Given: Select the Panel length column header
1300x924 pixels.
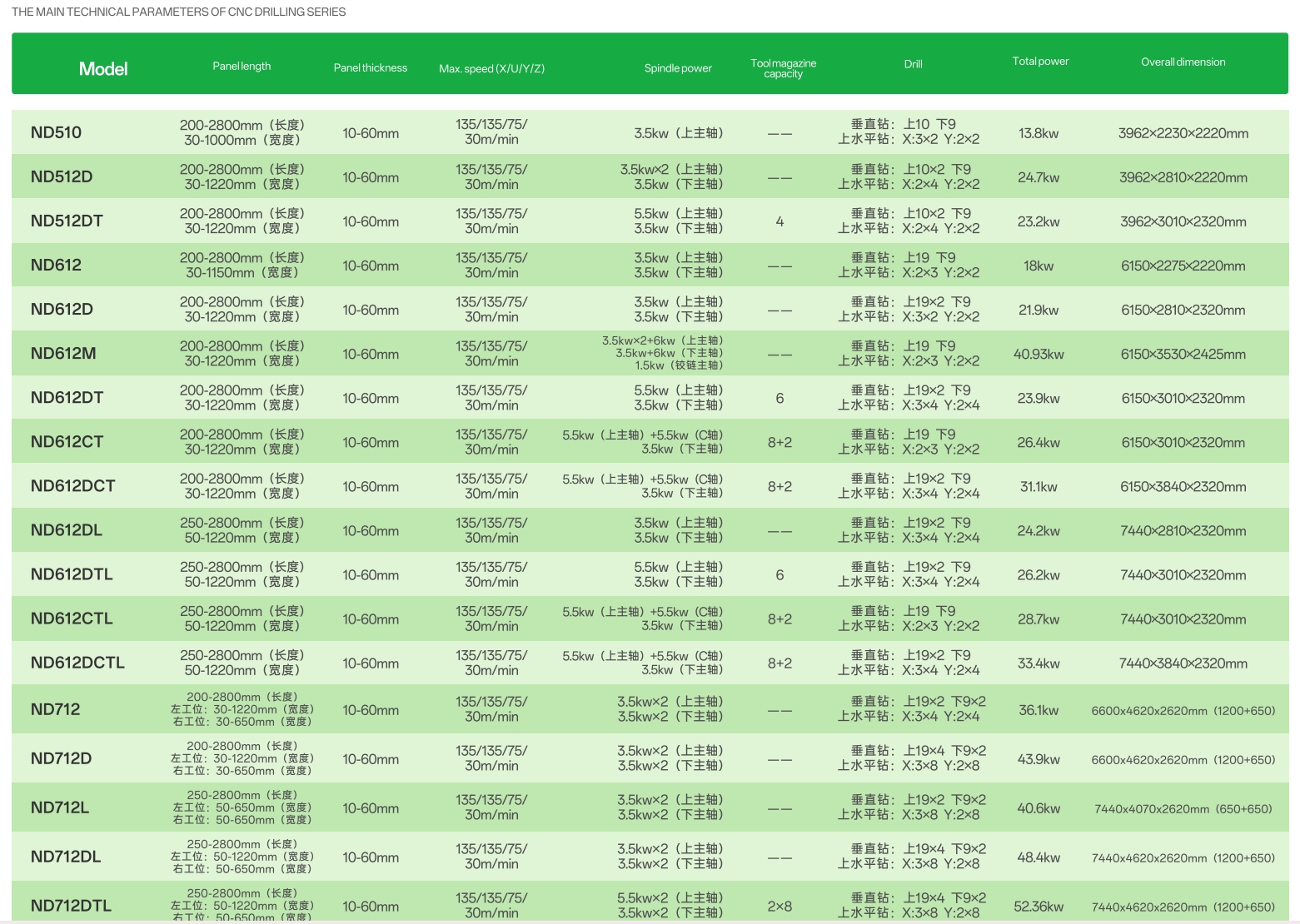Looking at the screenshot, I should 242,67.
